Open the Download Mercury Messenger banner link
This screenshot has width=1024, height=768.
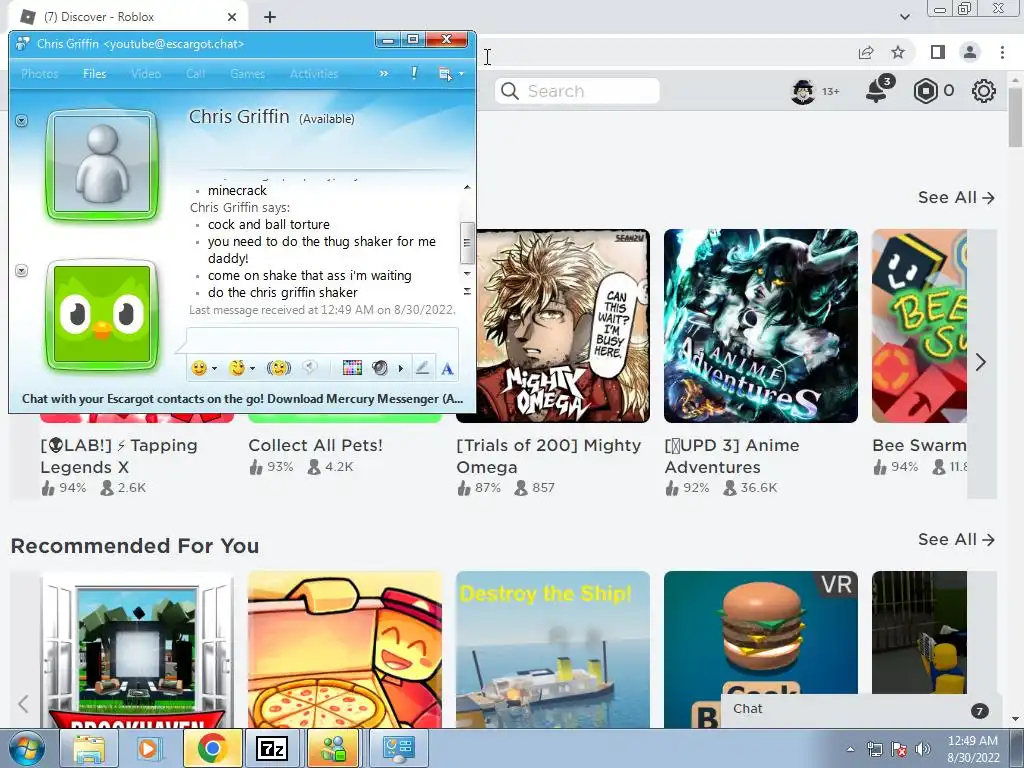(x=242, y=398)
